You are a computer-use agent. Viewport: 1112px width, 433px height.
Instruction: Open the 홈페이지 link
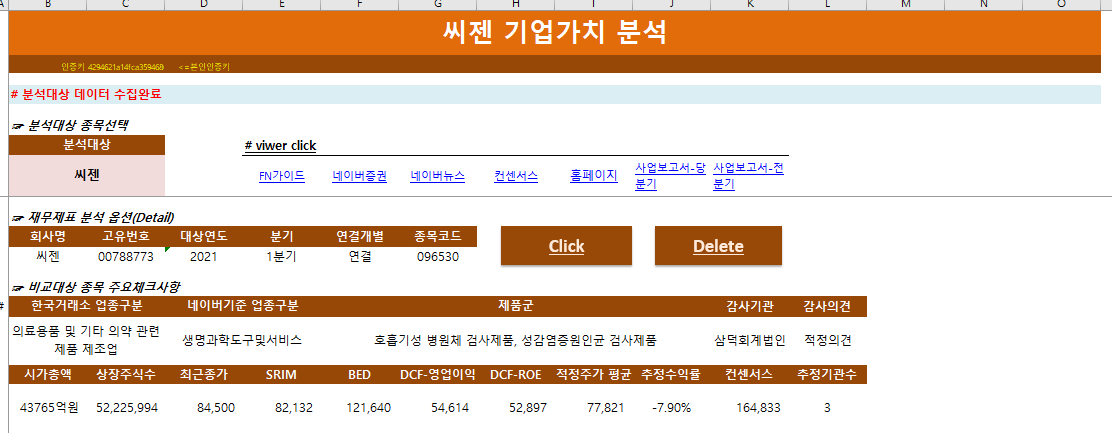(x=594, y=176)
